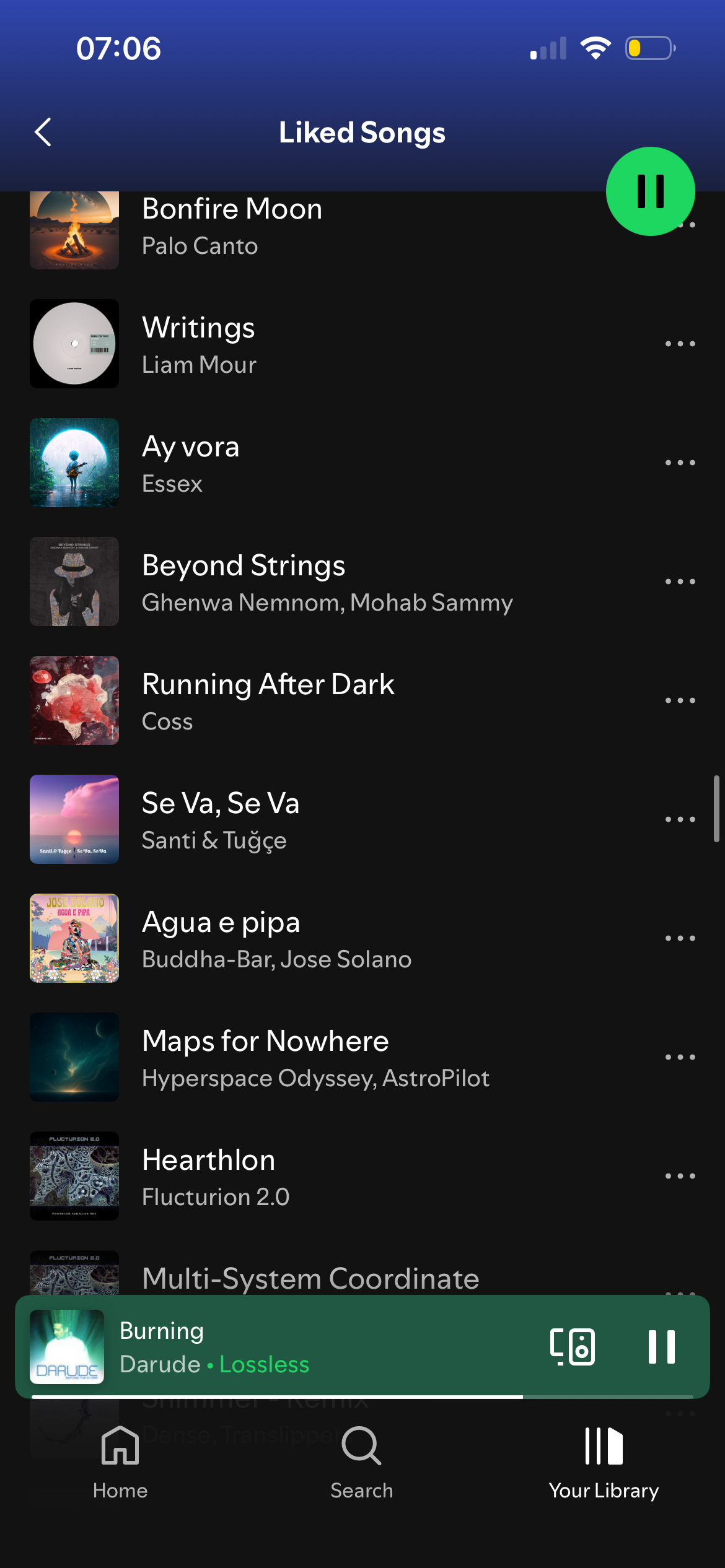Open more options for Writings

pyautogui.click(x=680, y=344)
